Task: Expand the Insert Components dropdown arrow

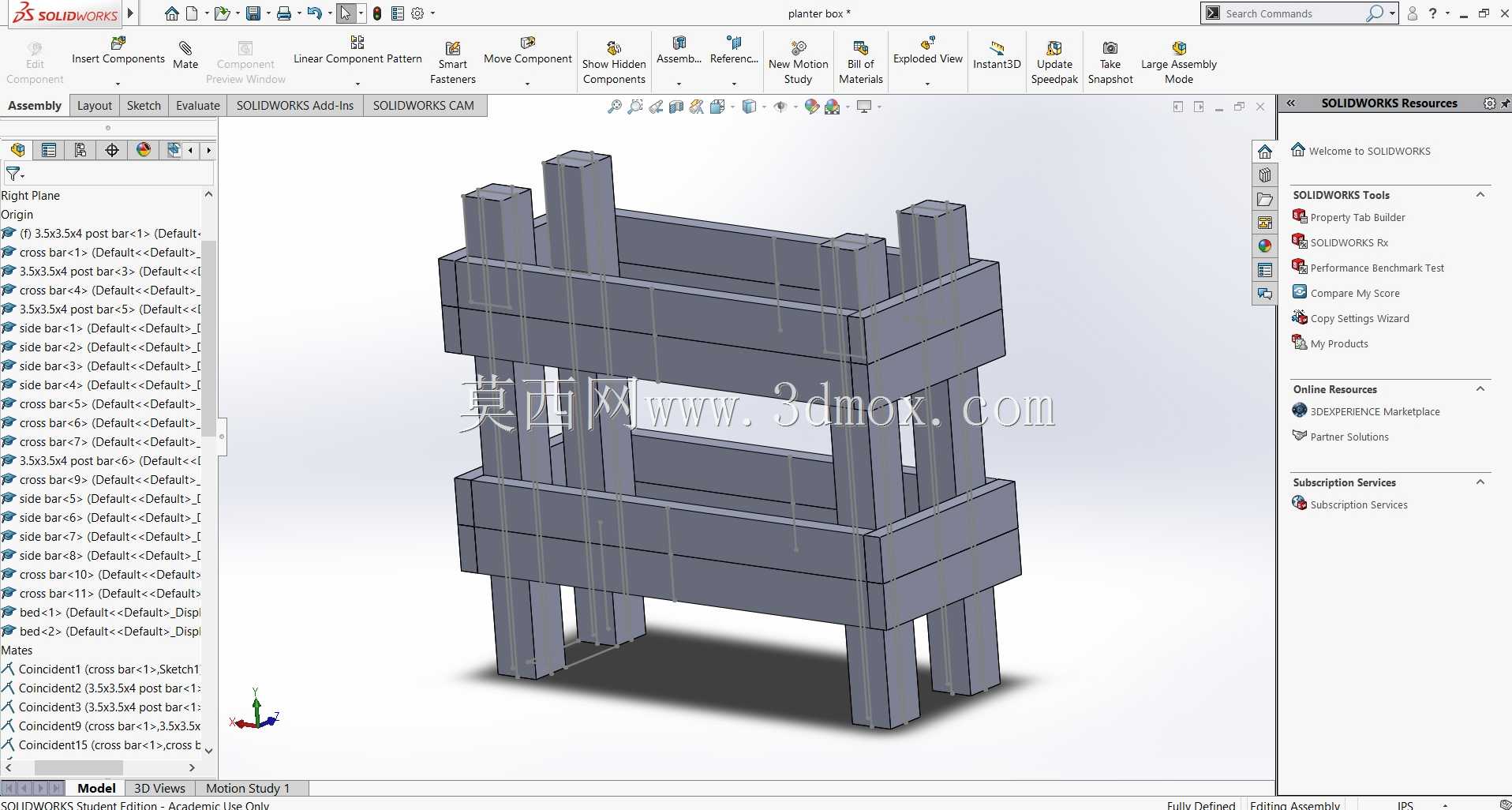Action: (118, 84)
